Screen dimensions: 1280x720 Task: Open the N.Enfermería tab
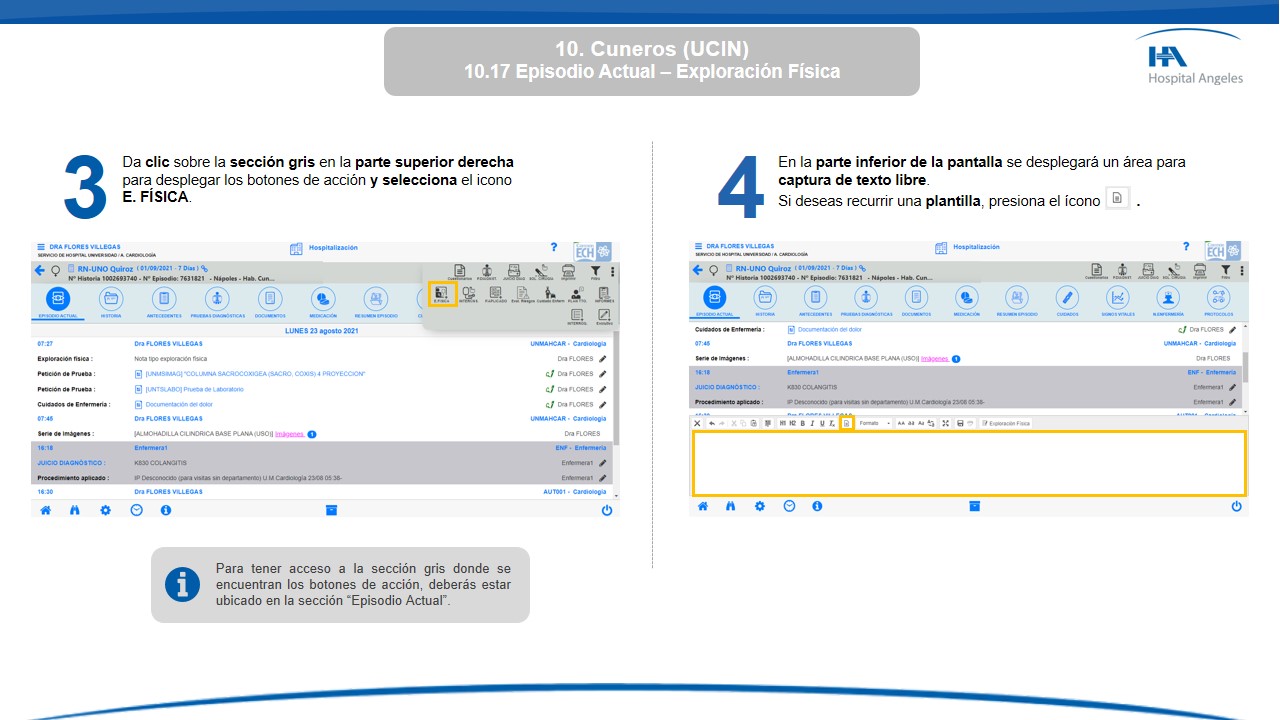(x=1168, y=297)
